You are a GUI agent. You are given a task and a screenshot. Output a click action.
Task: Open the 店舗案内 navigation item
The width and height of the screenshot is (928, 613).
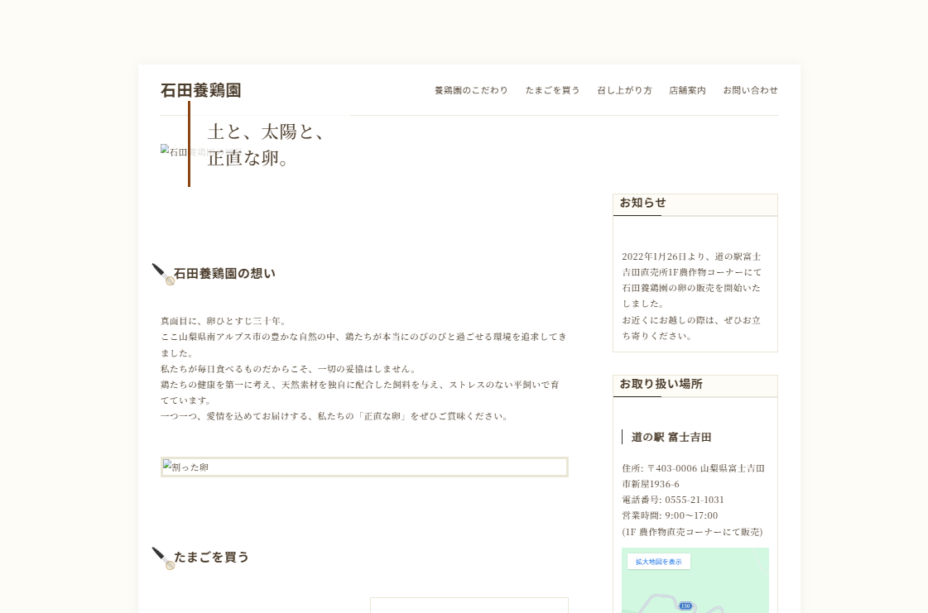(x=687, y=90)
